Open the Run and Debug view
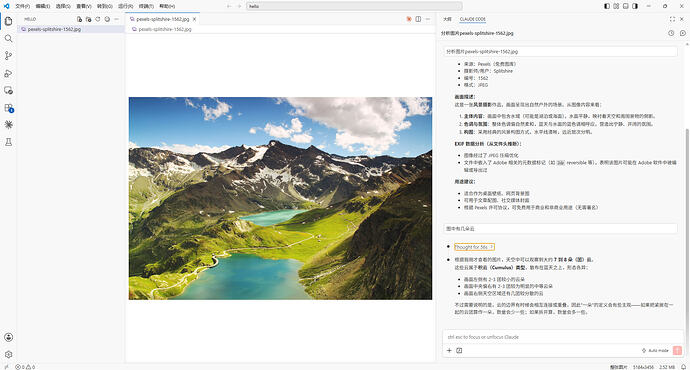The width and height of the screenshot is (690, 370). pyautogui.click(x=8, y=73)
